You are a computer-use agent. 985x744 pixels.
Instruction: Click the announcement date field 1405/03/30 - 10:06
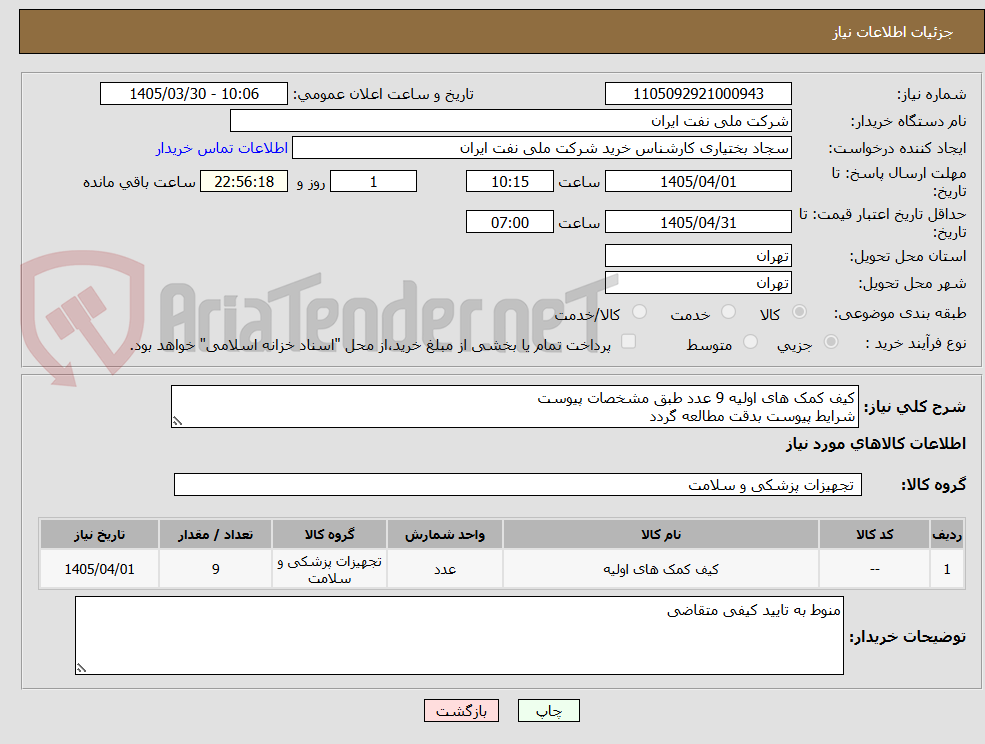(x=193, y=94)
